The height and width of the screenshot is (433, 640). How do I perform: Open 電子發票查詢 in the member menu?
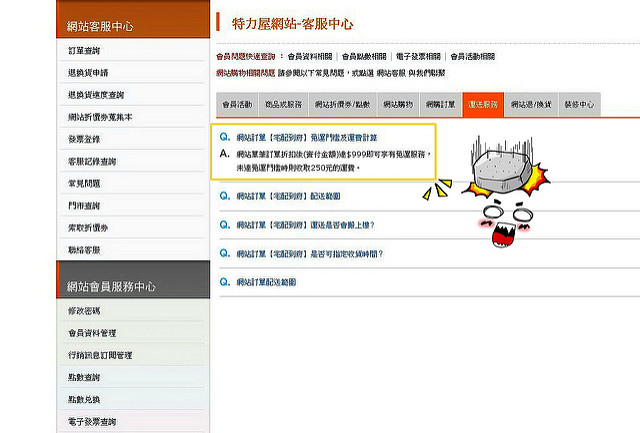92,422
